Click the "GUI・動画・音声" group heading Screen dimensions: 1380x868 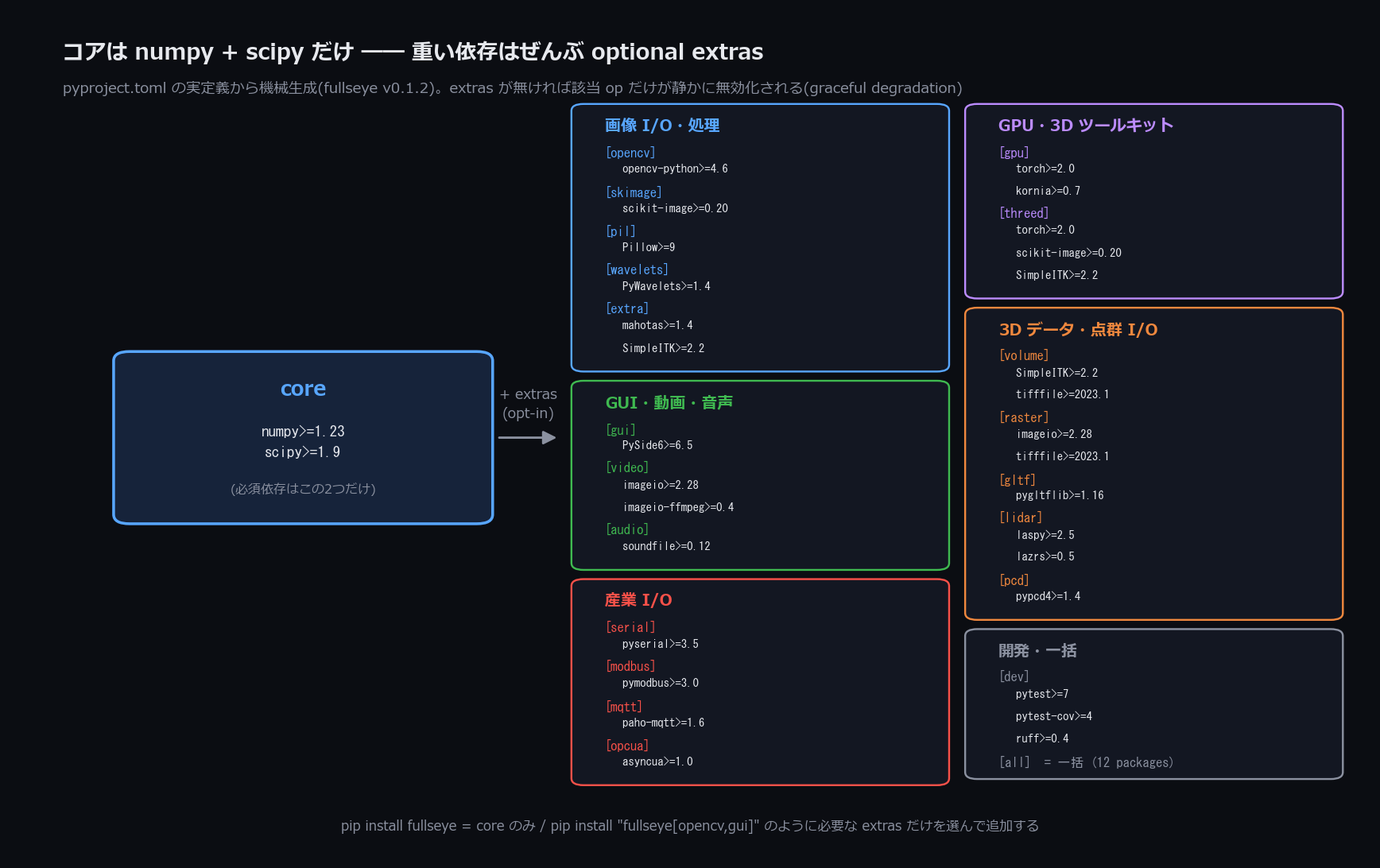pos(669,403)
